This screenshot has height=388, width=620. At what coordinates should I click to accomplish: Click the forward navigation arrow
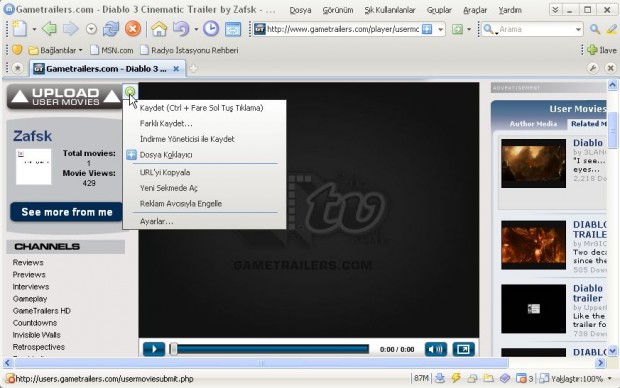pyautogui.click(x=70, y=29)
